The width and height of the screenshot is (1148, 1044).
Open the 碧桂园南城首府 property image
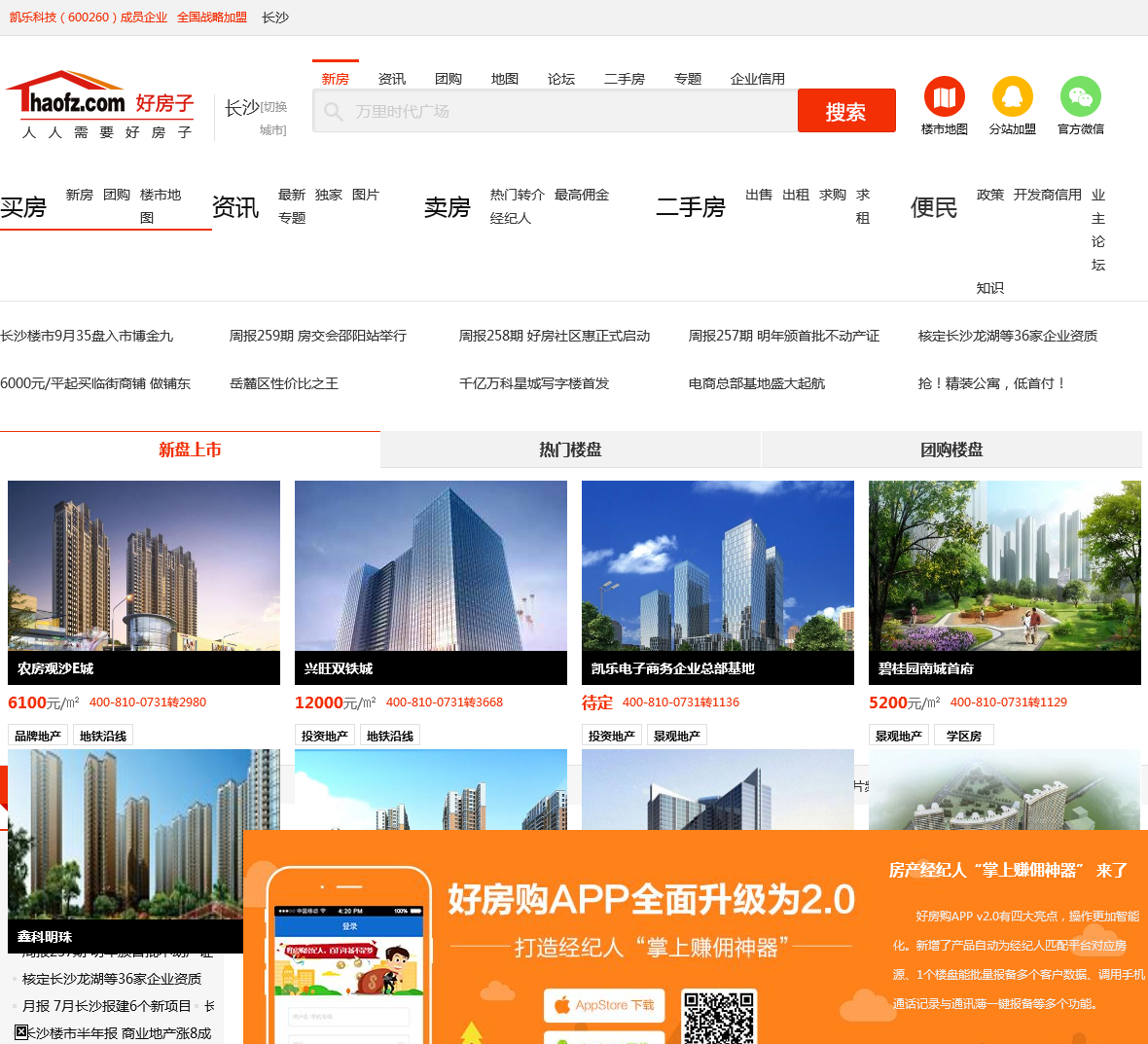pyautogui.click(x=1004, y=566)
